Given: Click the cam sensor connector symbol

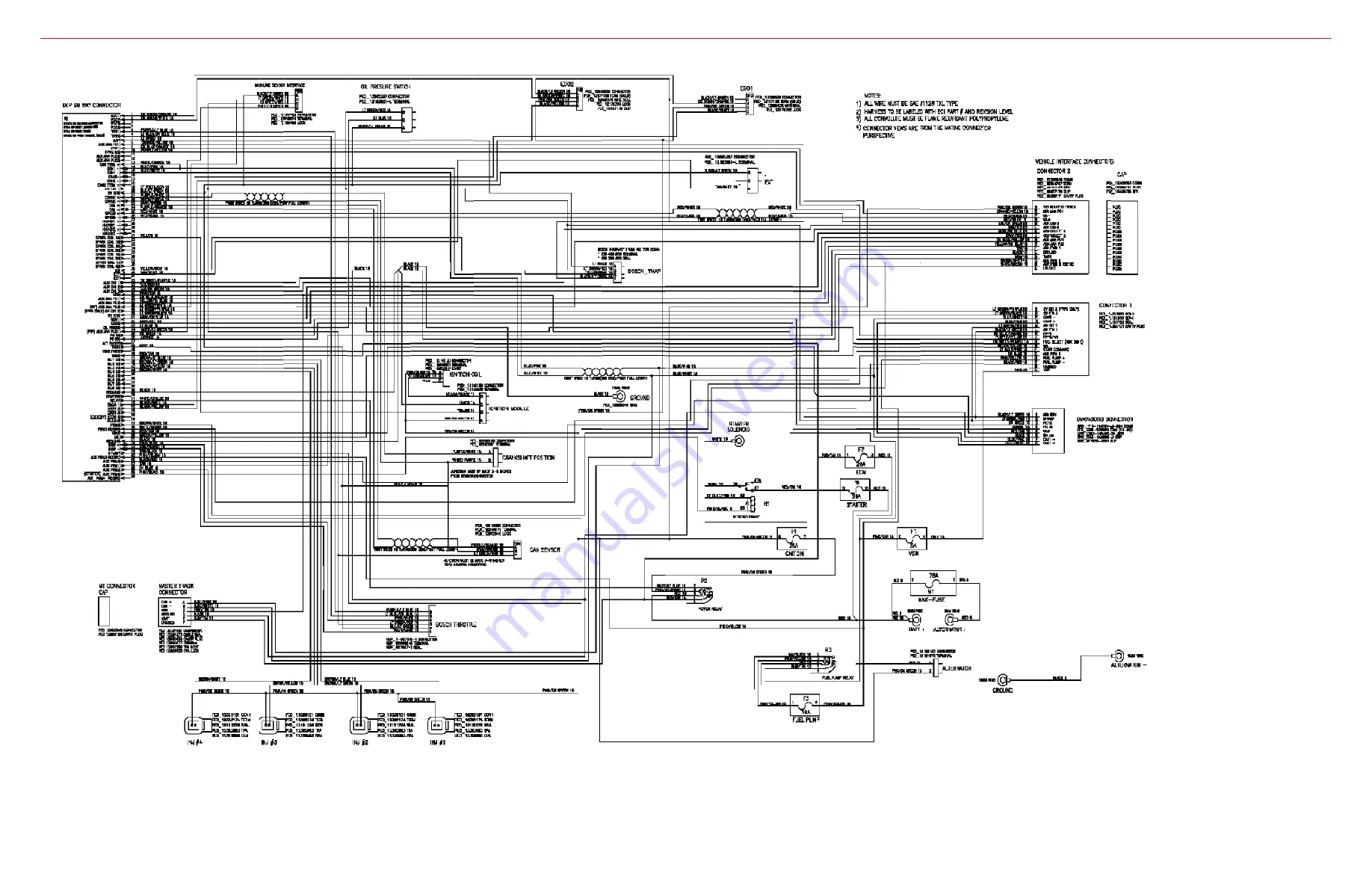Looking at the screenshot, I should [x=517, y=551].
